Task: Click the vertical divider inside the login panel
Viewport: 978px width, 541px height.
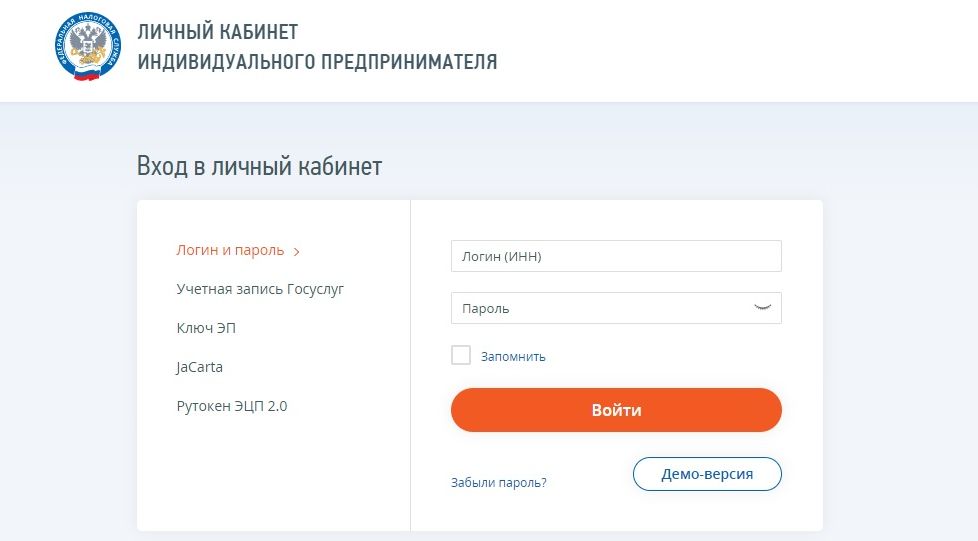Action: point(410,365)
